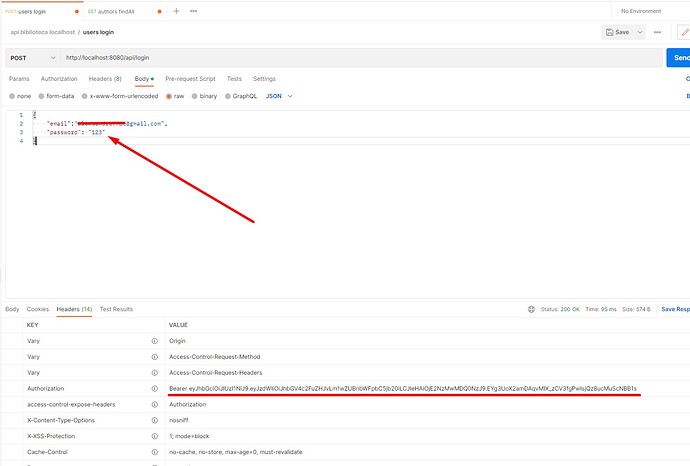Click the Save Response link
The width and height of the screenshot is (690, 466).
point(675,309)
